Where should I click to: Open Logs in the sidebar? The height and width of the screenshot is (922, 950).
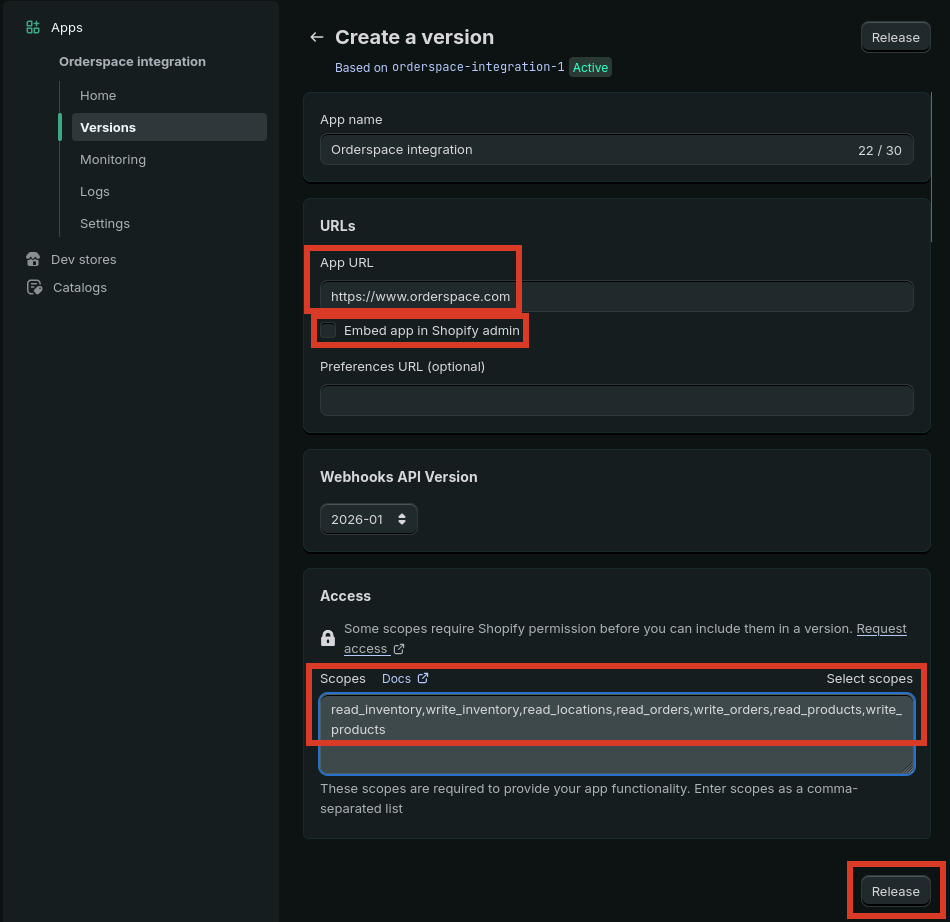[x=95, y=191]
